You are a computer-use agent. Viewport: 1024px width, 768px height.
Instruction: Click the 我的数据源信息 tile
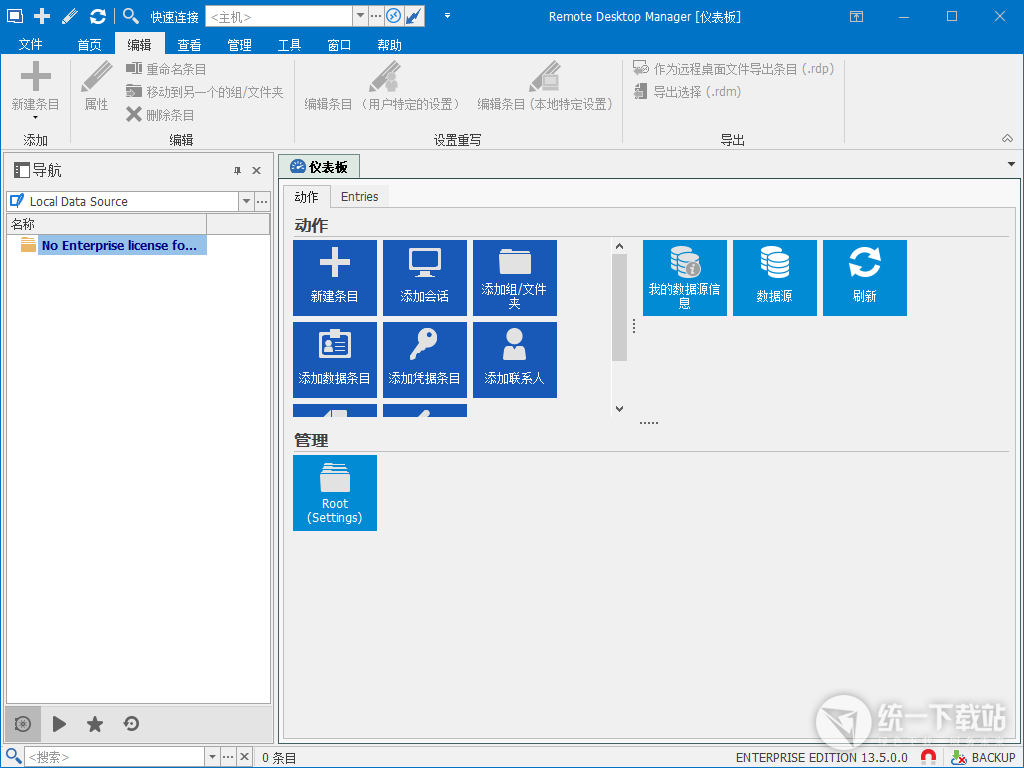[685, 278]
